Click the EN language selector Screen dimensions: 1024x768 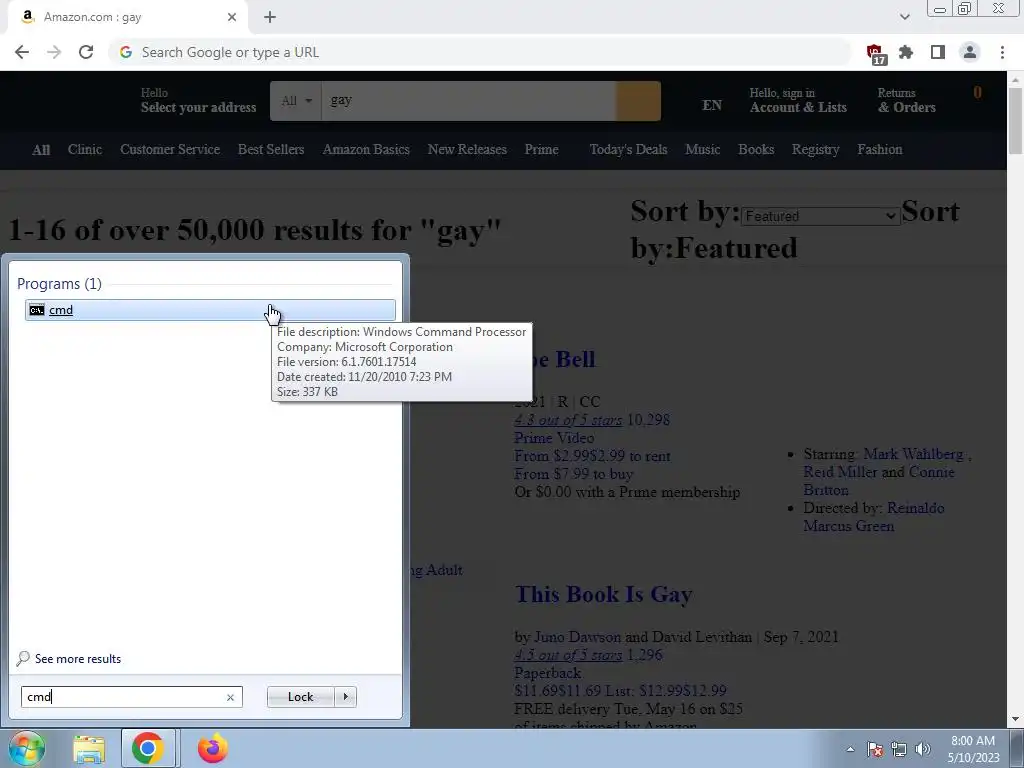(x=712, y=106)
